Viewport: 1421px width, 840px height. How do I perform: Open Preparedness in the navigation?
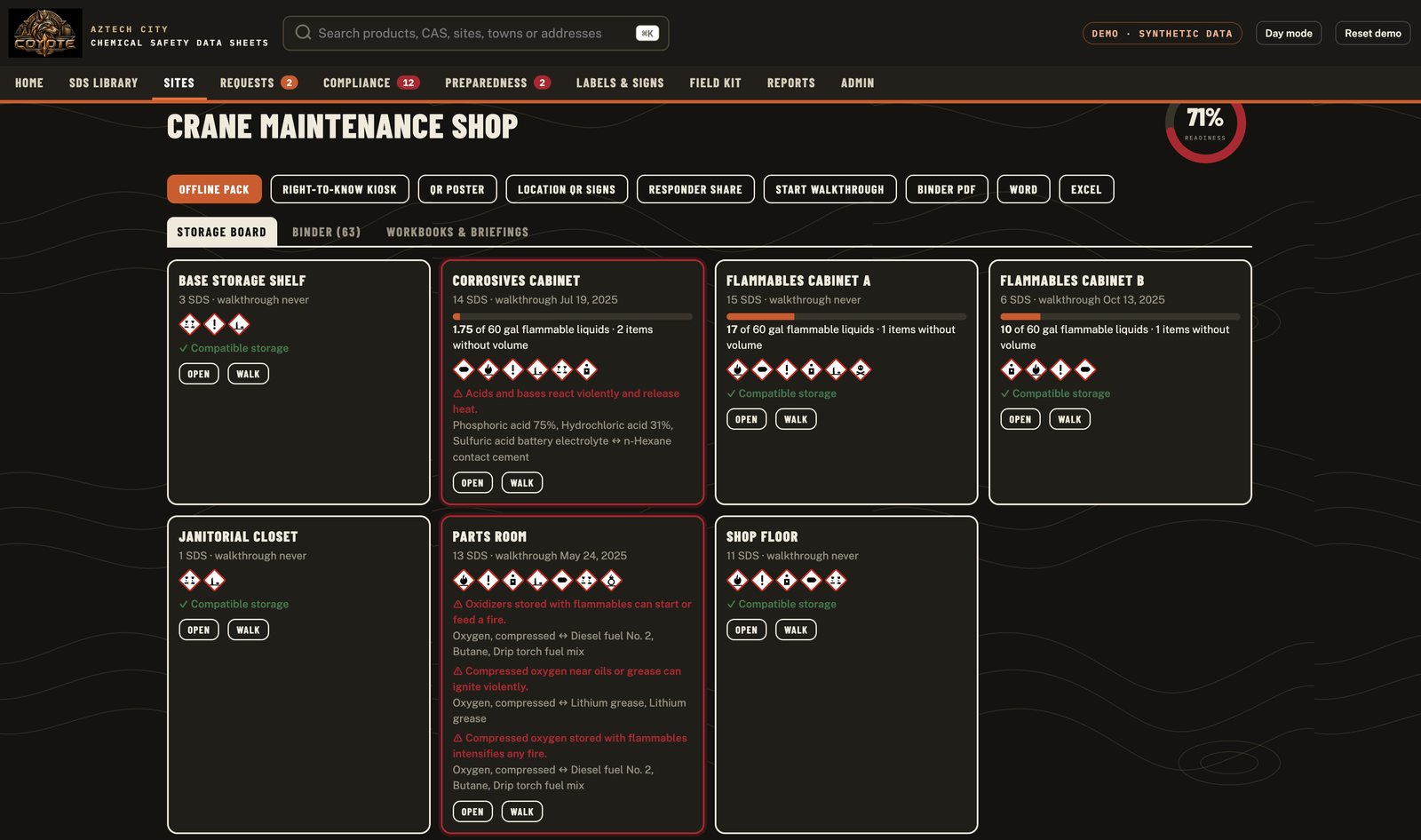pyautogui.click(x=497, y=83)
